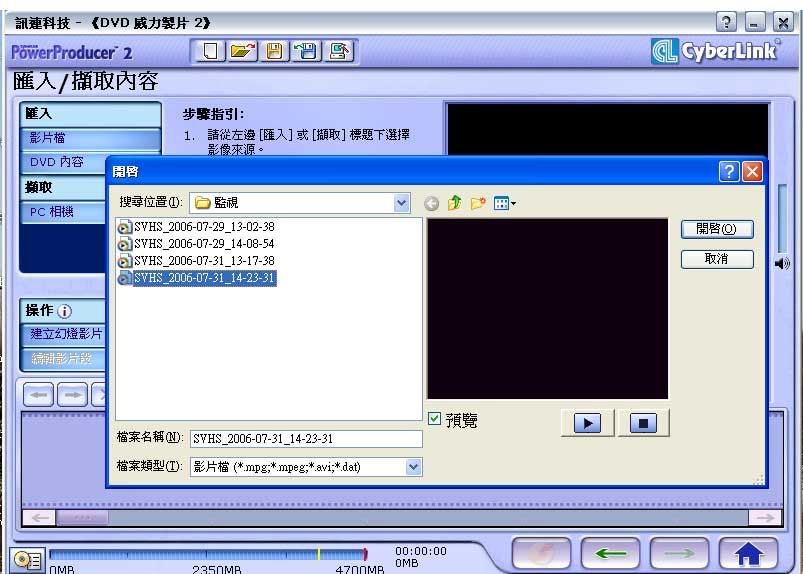Click 編輯影片段 operation
The width and height of the screenshot is (803, 574).
pyautogui.click(x=64, y=358)
